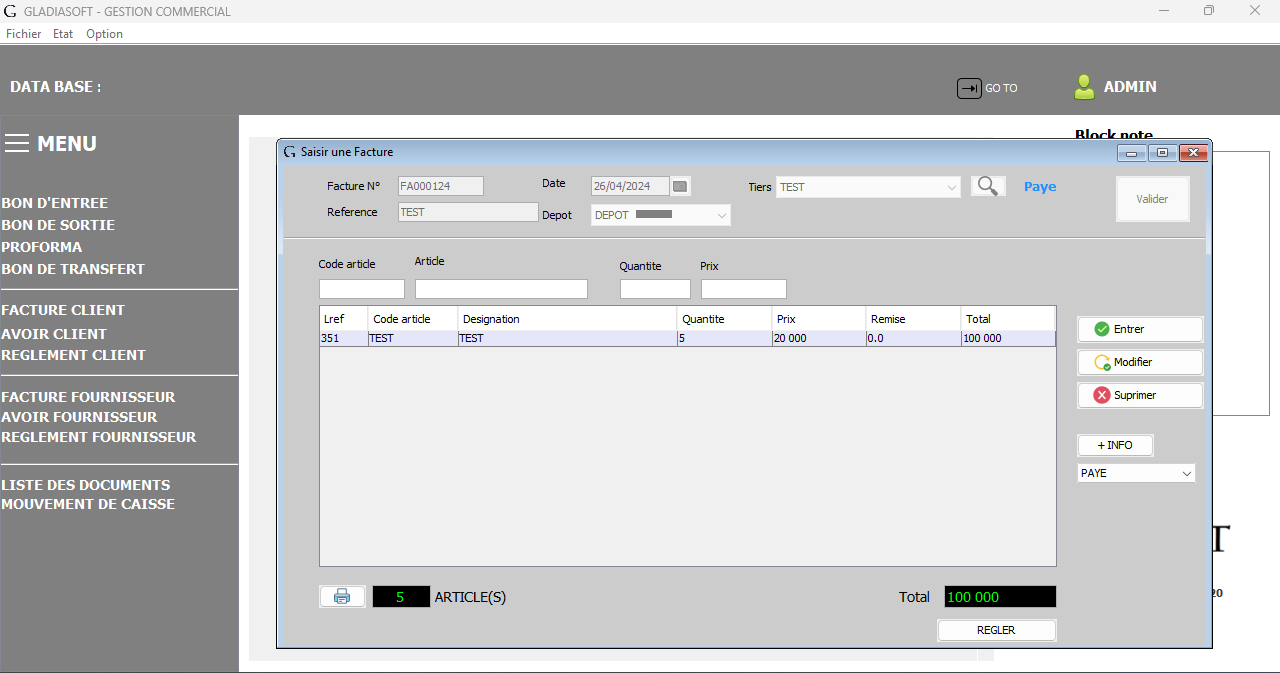Click the calendar icon next to the Date field
Screen dimensions: 1280x673
pyautogui.click(x=680, y=186)
